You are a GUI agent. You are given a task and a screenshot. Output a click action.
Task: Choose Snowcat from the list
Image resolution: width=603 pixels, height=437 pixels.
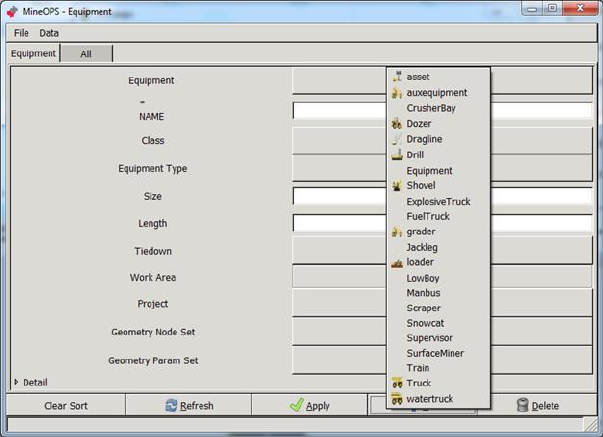coord(438,323)
